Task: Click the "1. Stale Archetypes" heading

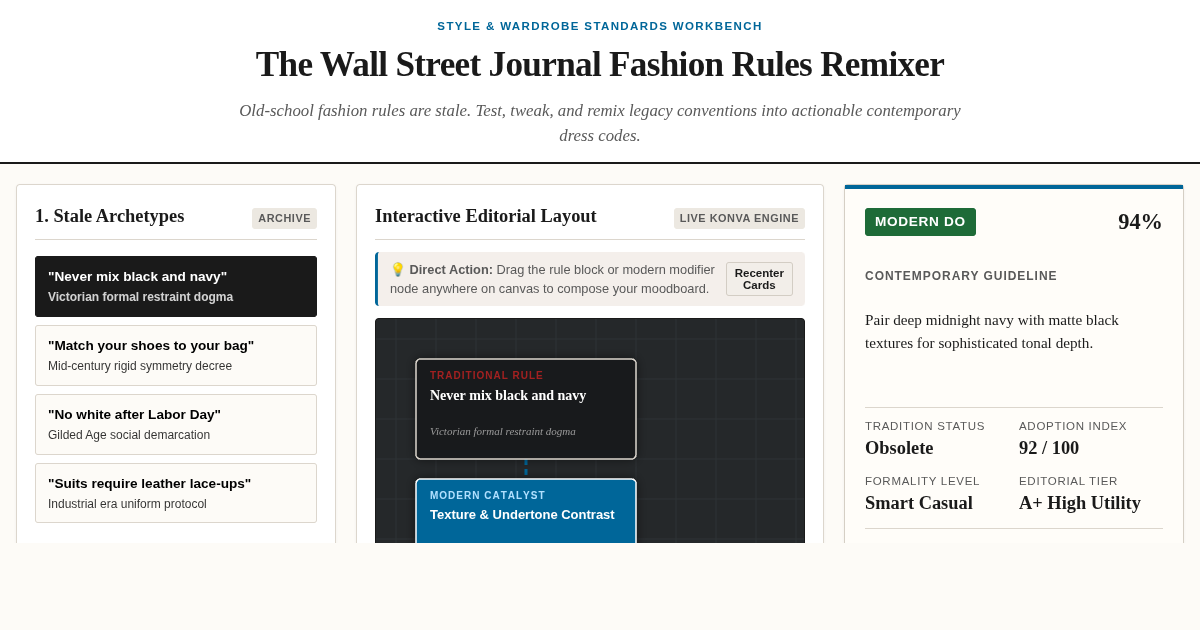Action: coord(110,216)
